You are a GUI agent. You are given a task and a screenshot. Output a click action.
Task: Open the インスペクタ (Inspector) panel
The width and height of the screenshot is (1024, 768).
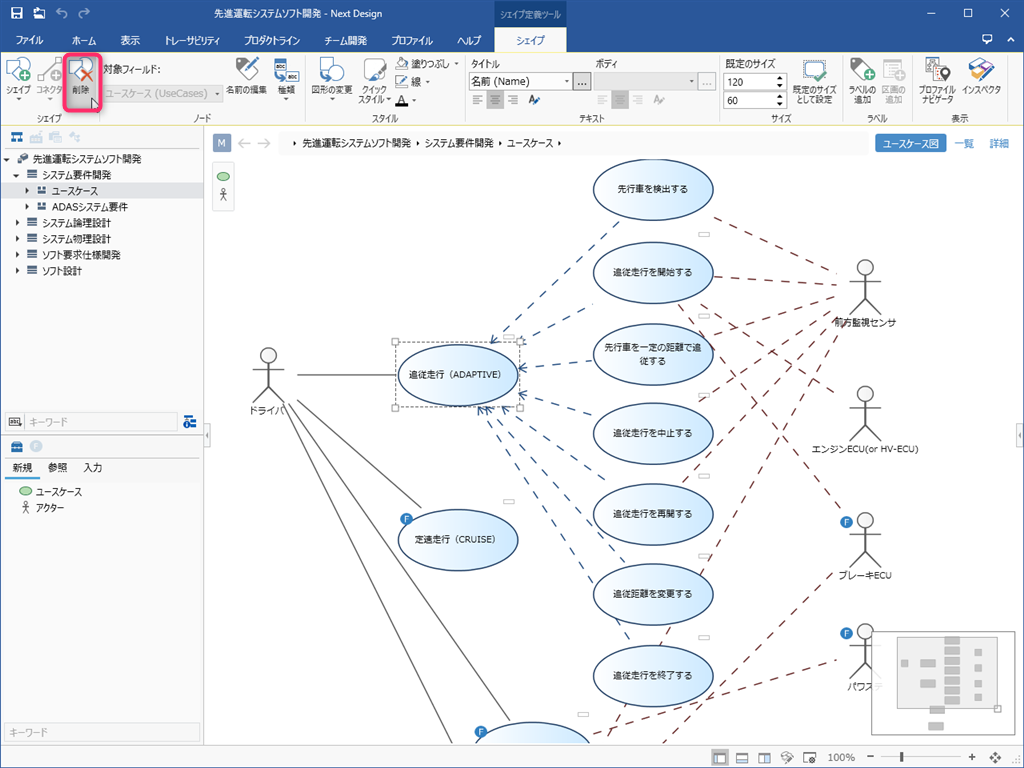click(981, 79)
